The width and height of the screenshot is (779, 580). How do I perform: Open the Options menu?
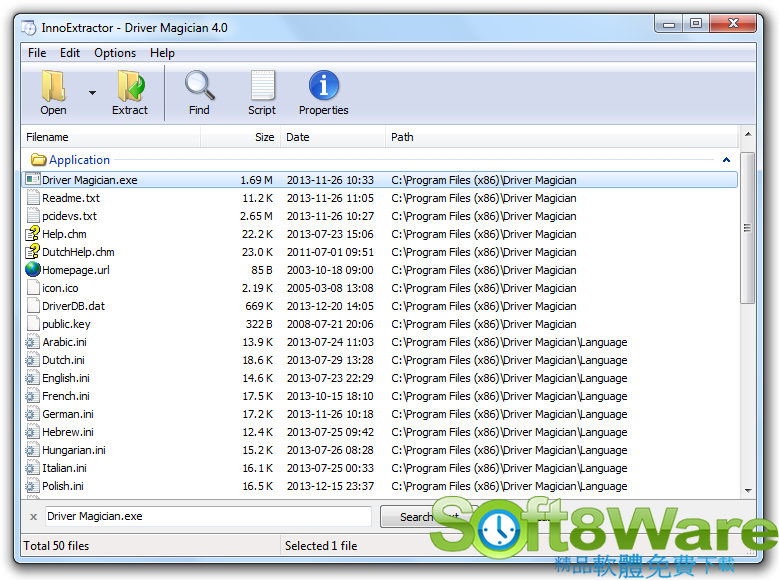tap(115, 53)
